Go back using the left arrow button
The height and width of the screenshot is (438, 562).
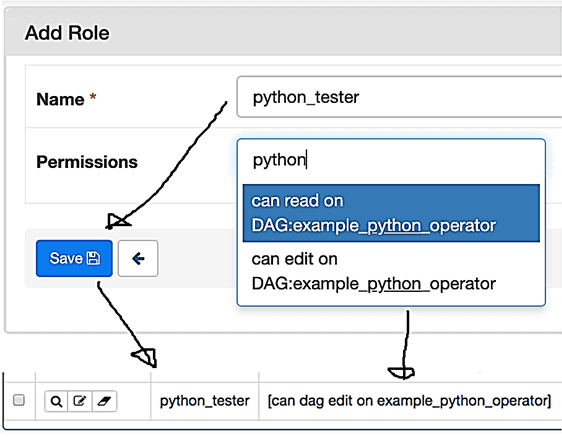coord(138,258)
